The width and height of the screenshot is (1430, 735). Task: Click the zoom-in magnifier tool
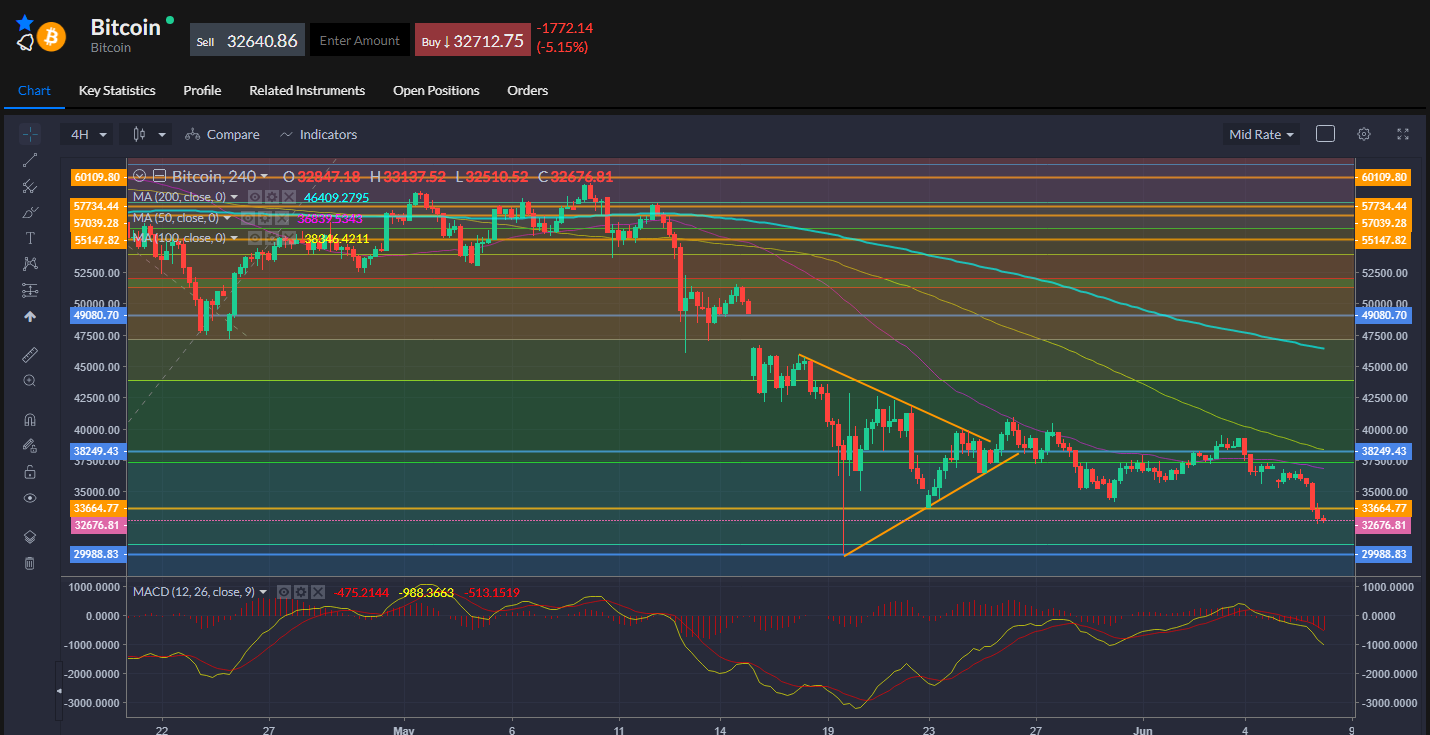click(x=30, y=381)
